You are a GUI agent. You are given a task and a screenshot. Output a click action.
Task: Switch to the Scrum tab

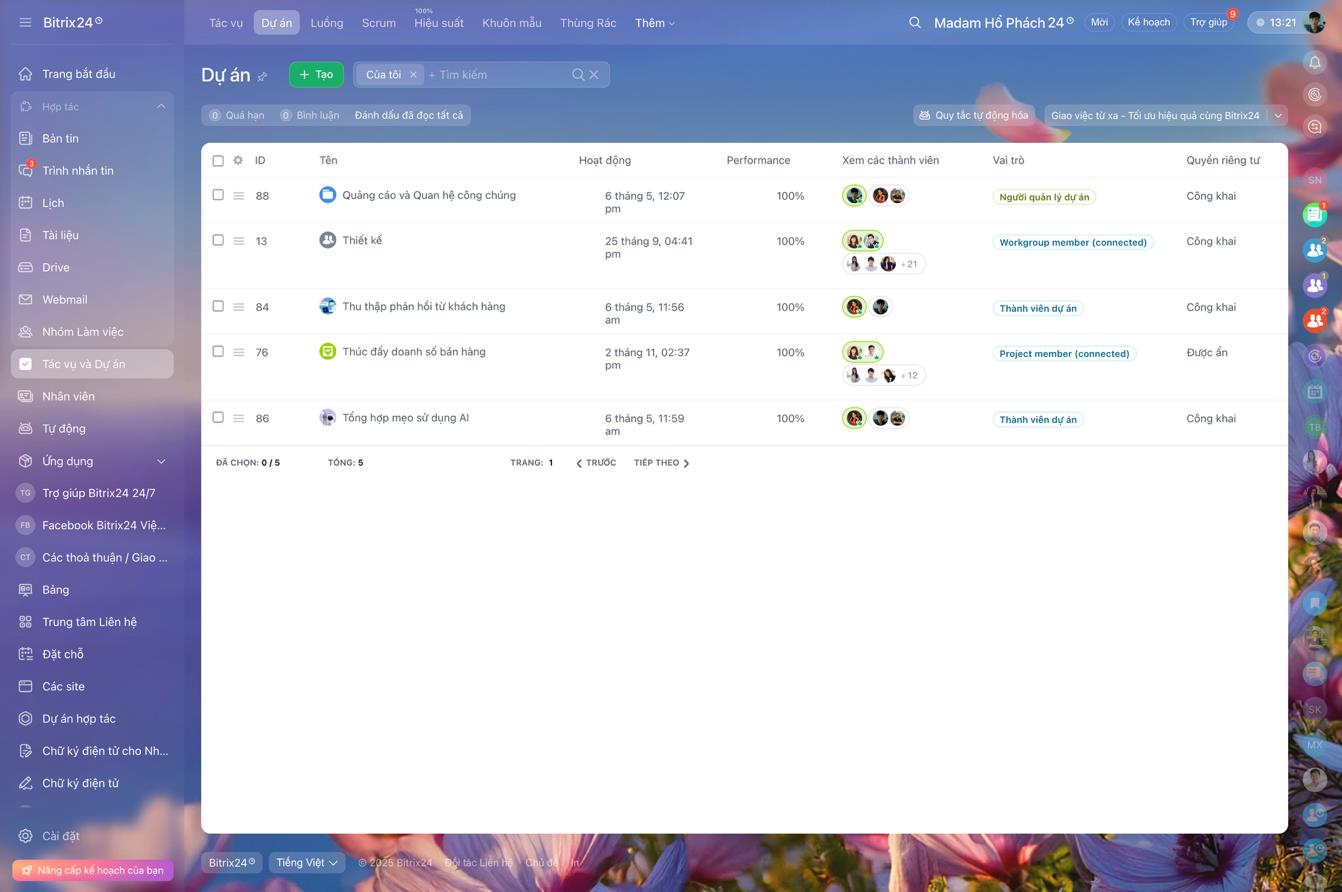click(x=378, y=23)
